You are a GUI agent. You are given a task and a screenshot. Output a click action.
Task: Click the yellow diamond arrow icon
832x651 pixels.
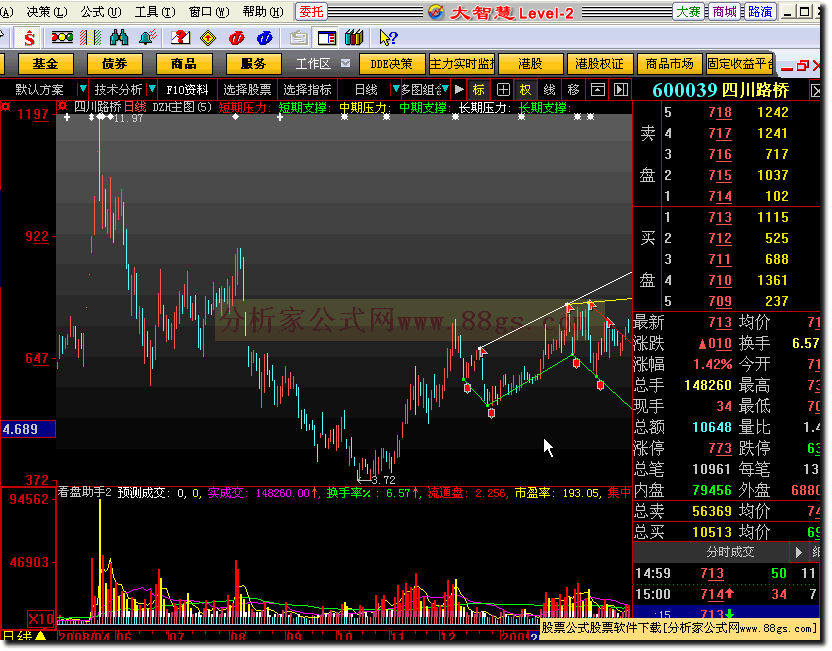point(208,38)
